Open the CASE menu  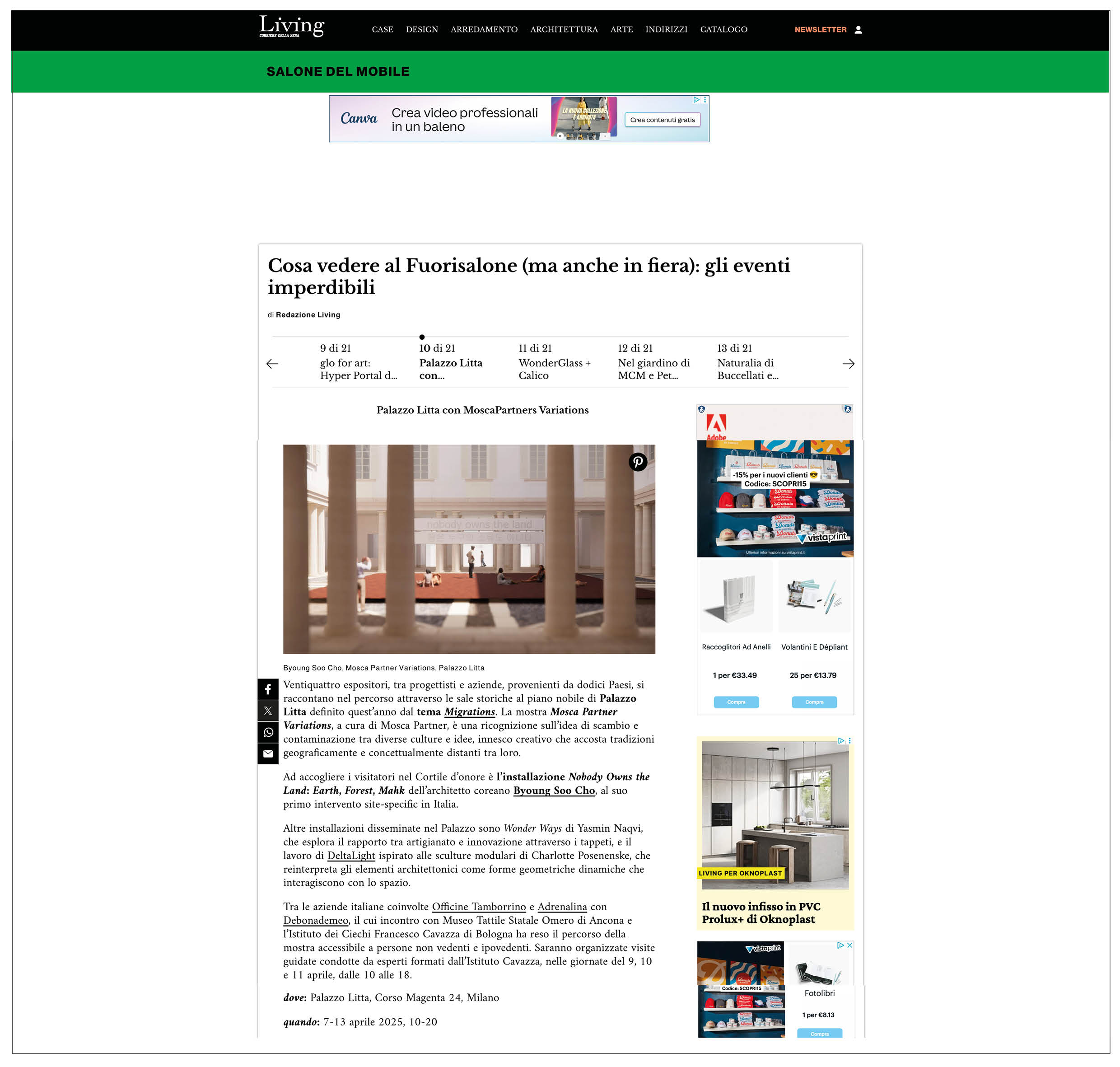coord(383,29)
